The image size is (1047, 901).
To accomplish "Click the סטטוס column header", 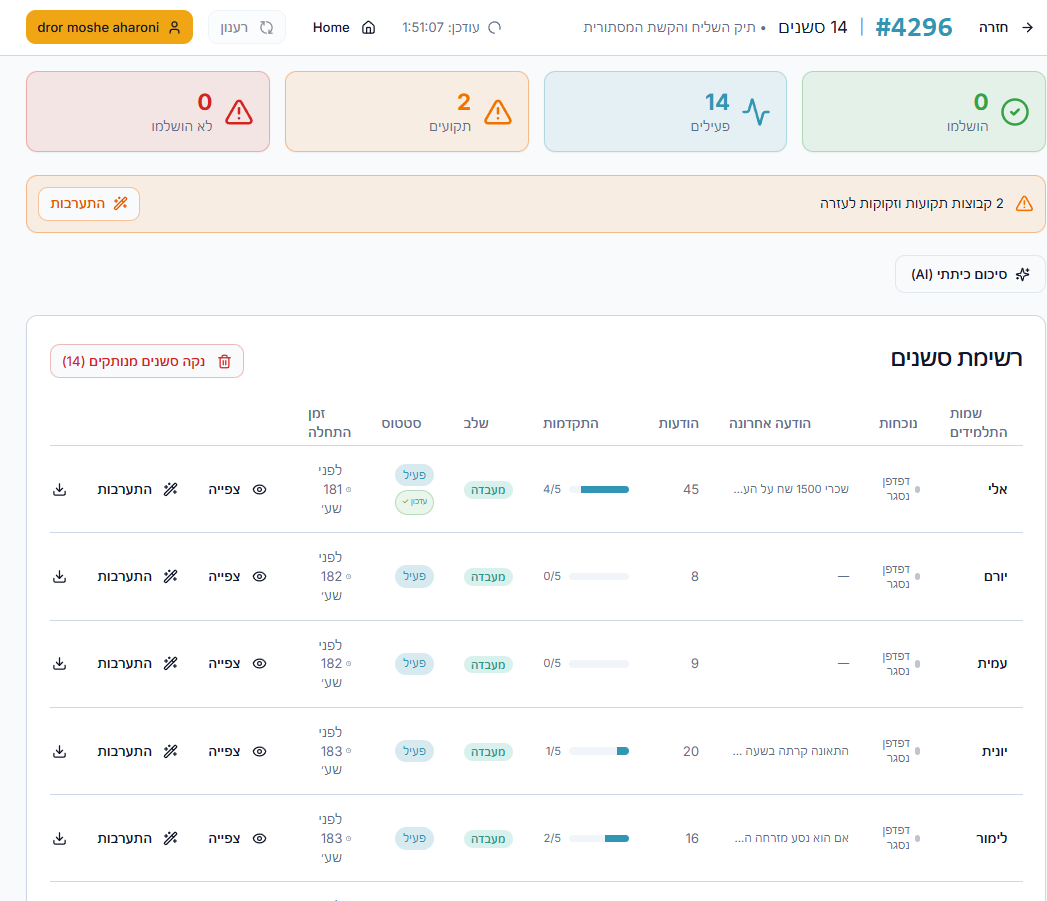I will point(401,423).
